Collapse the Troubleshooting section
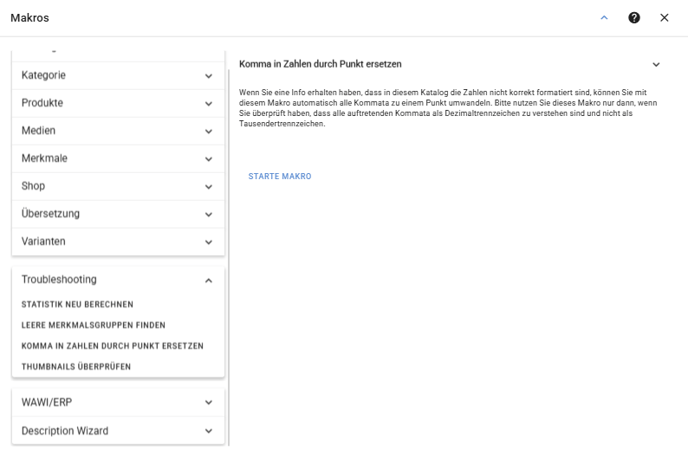 (x=118, y=280)
